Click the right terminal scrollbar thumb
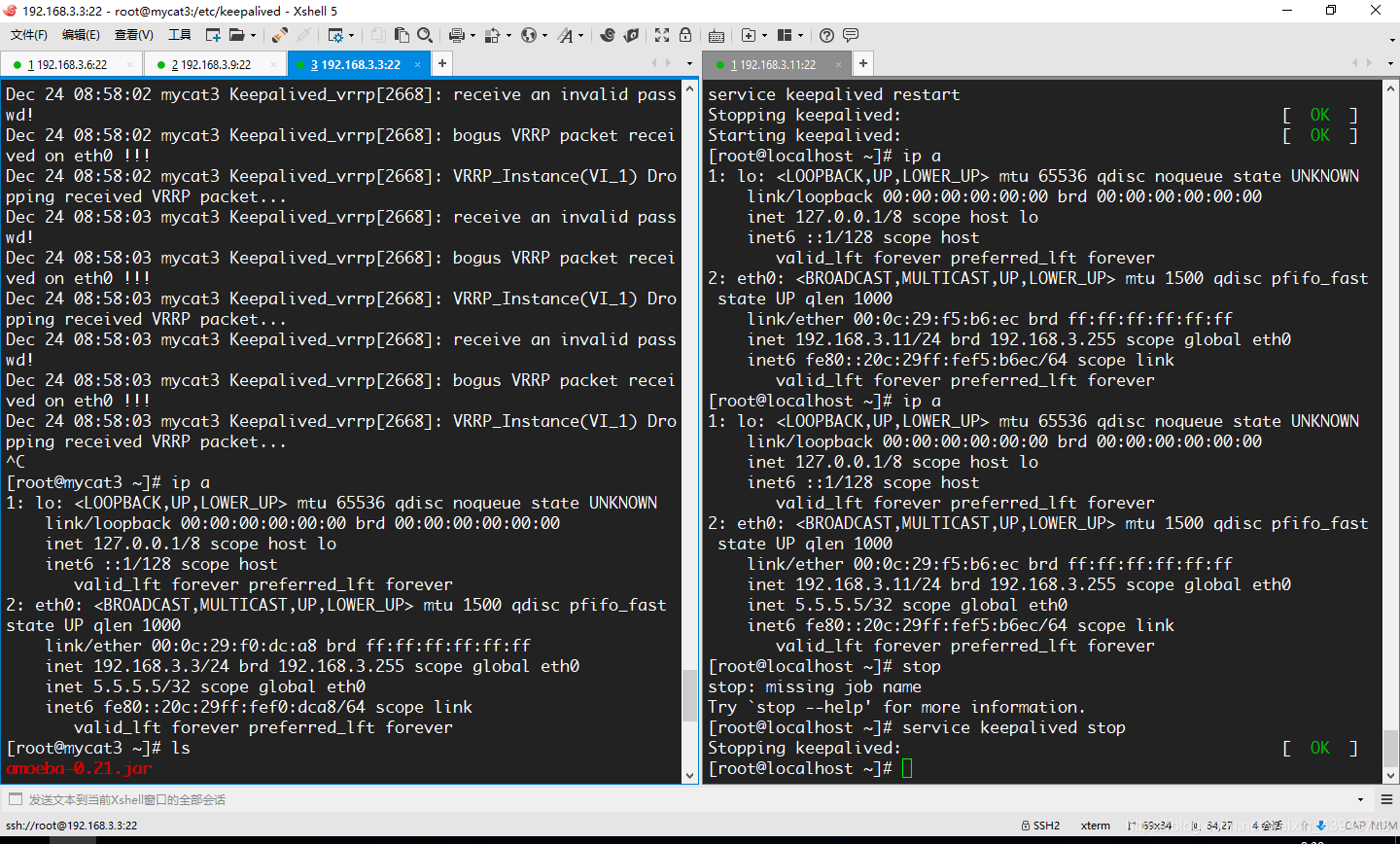Viewport: 1400px width, 844px height. pyautogui.click(x=1390, y=749)
